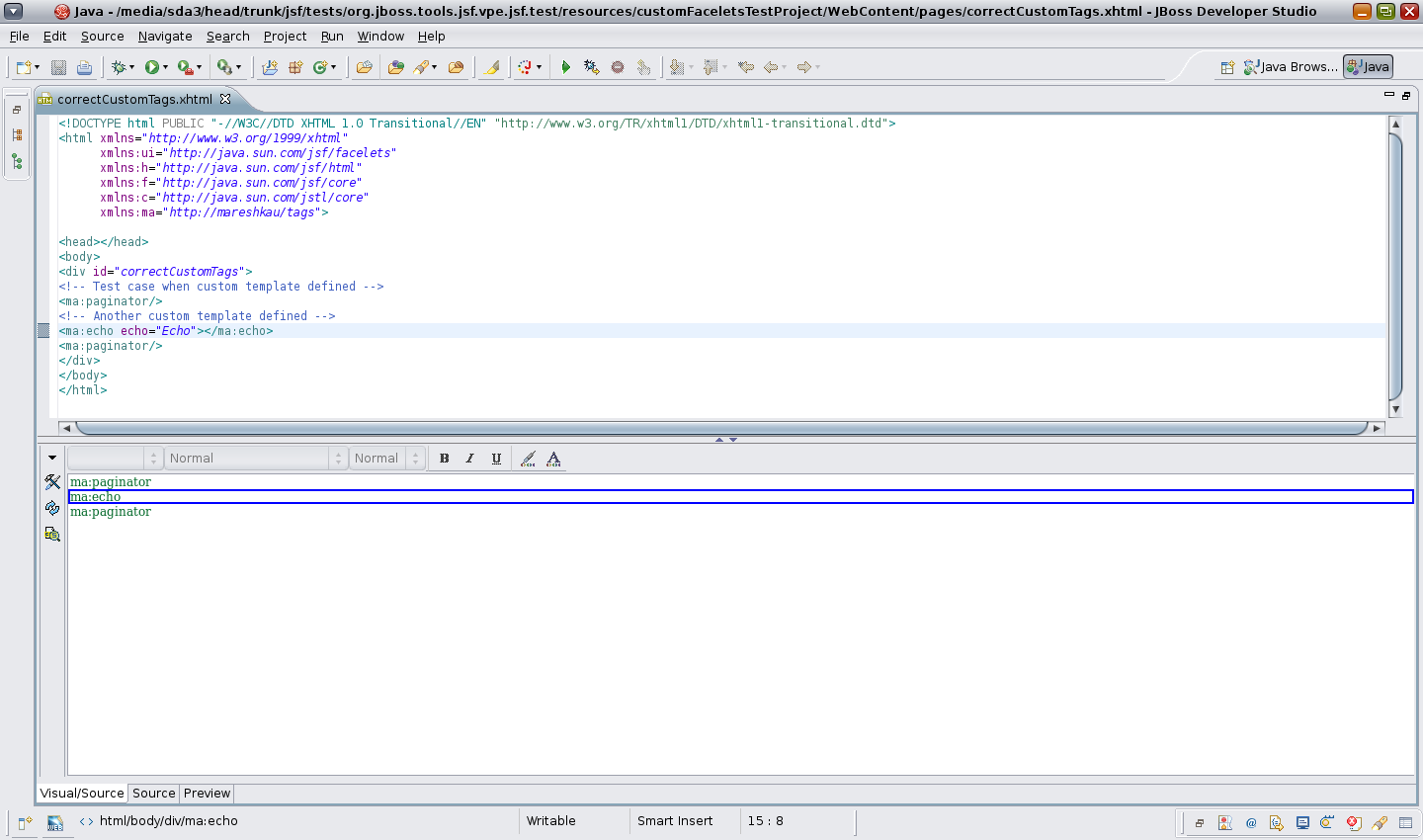The height and width of the screenshot is (840, 1423).
Task: Switch to the Preview tab
Action: point(207,793)
